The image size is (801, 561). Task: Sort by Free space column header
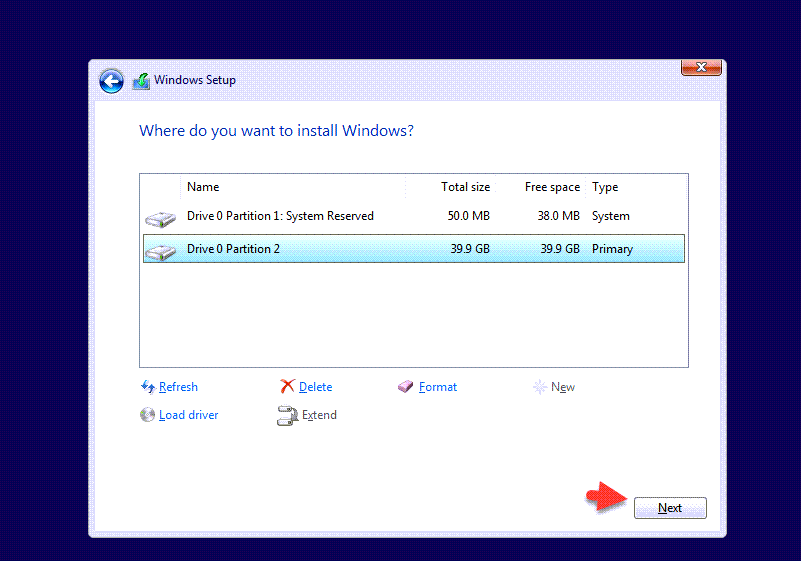point(552,187)
